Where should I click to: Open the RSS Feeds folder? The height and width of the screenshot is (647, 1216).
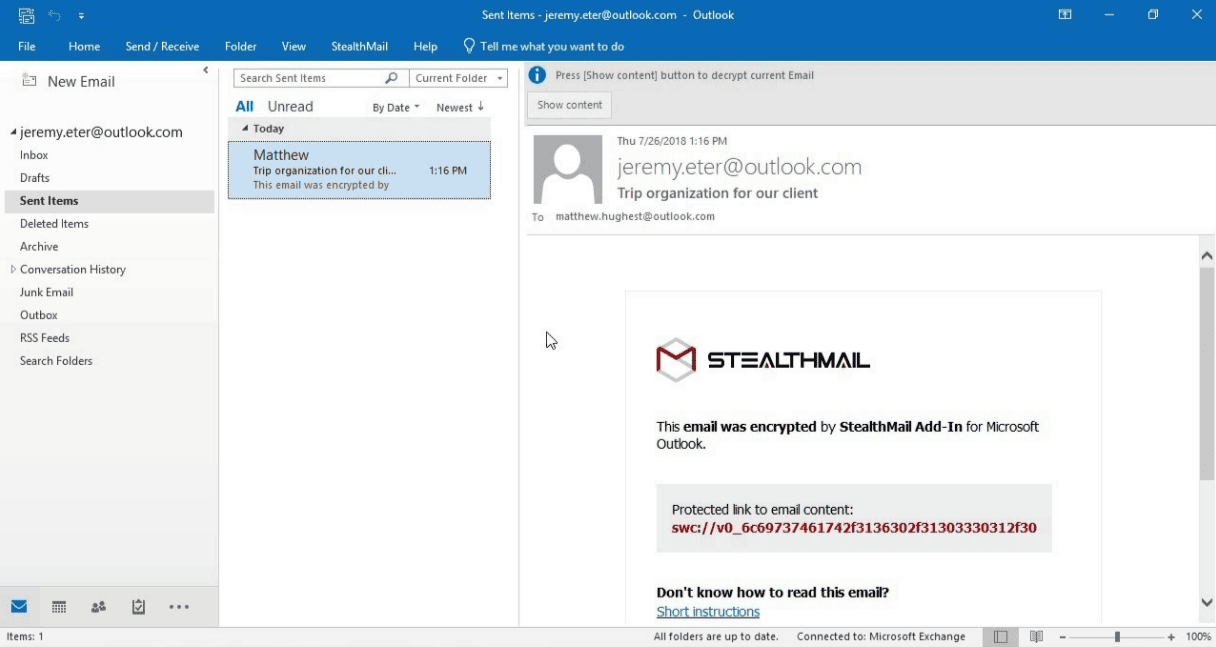coord(45,338)
